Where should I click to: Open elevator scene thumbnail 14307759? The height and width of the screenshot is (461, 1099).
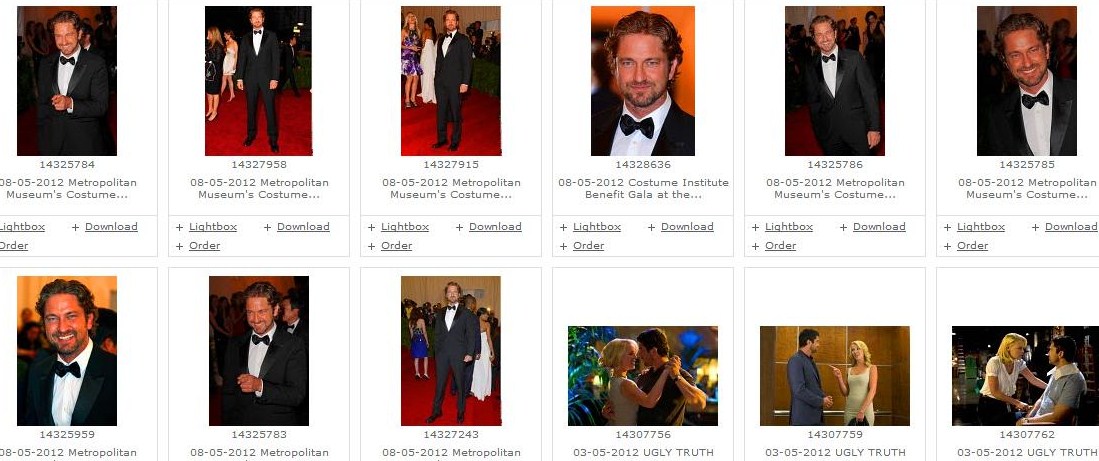click(835, 376)
